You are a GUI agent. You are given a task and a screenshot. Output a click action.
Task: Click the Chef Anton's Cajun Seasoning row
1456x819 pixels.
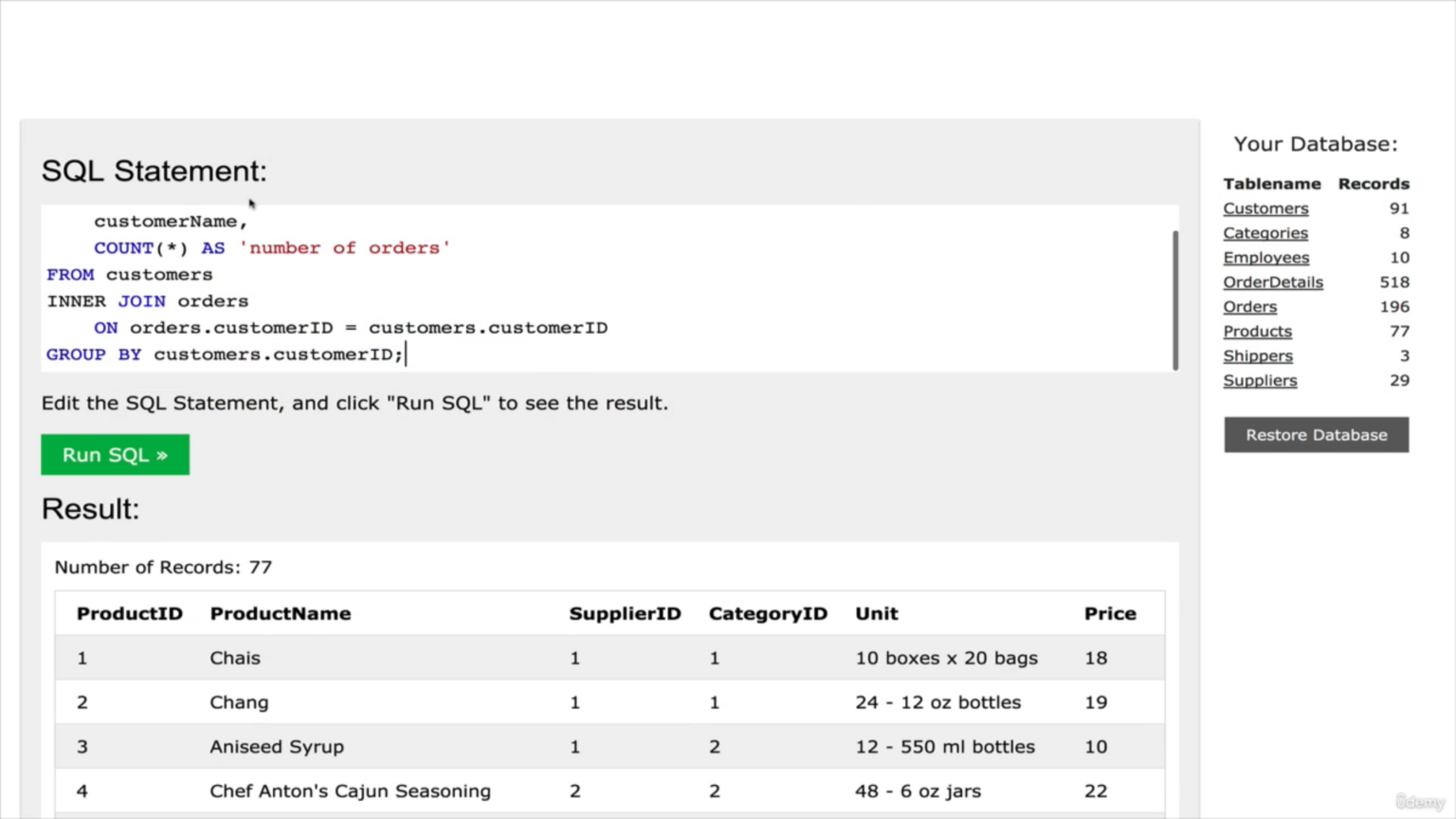pos(350,792)
